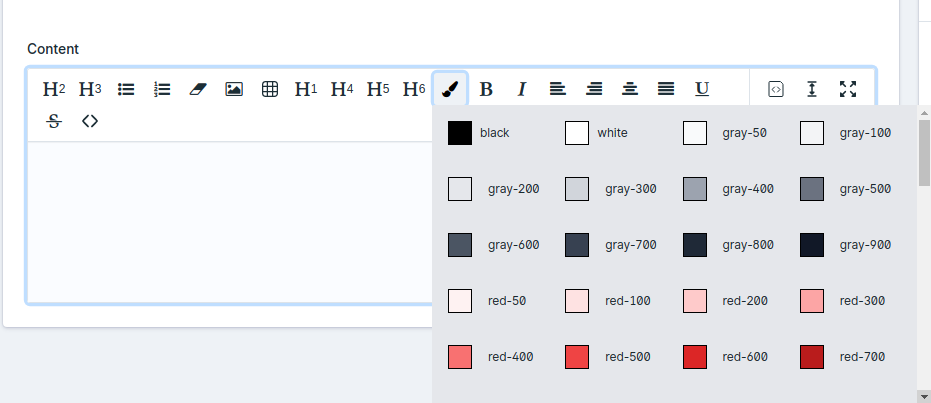Insert inline code with angle brackets icon

coord(90,121)
